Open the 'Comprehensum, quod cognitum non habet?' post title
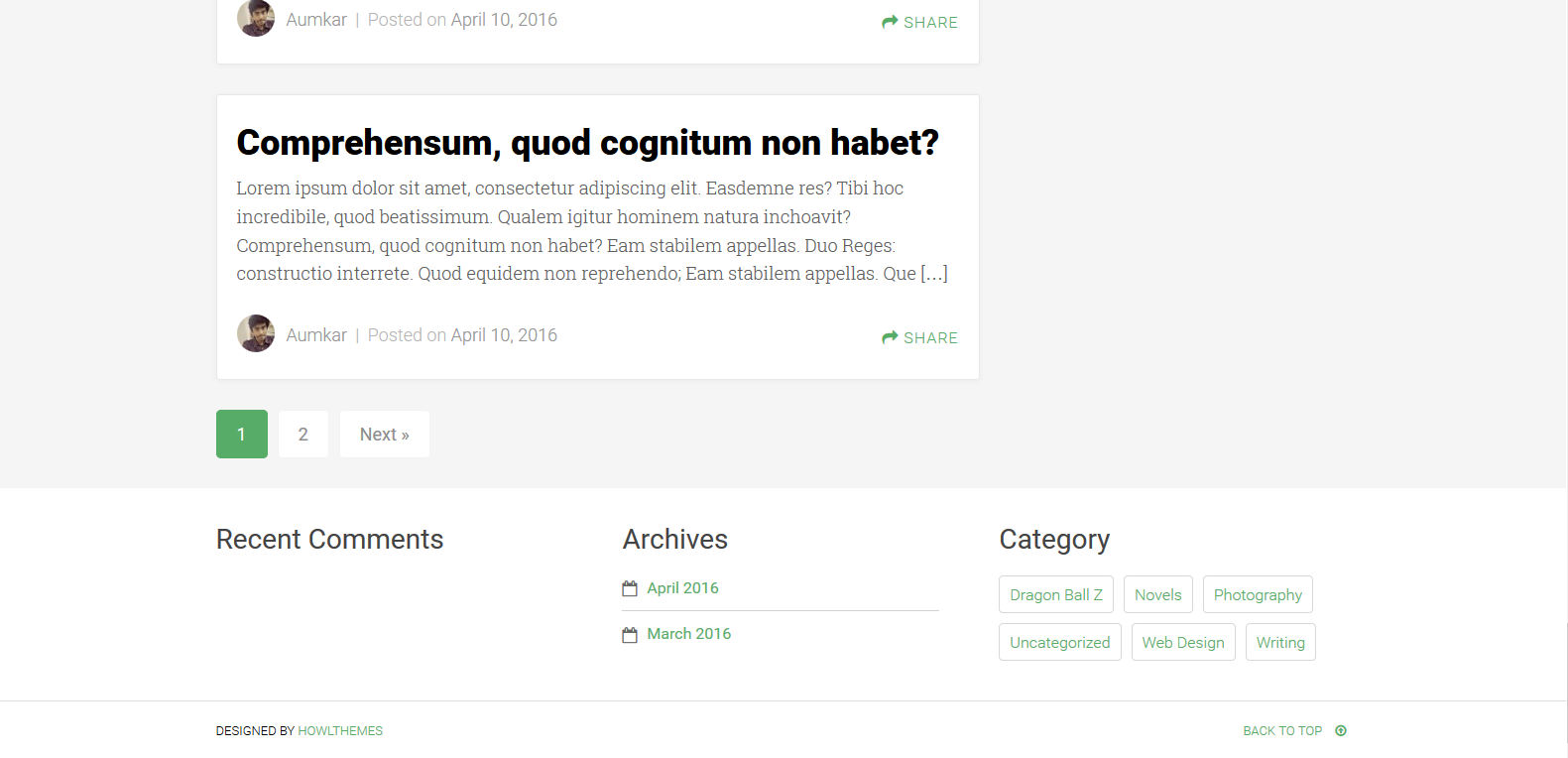The height and width of the screenshot is (758, 1568). point(587,143)
